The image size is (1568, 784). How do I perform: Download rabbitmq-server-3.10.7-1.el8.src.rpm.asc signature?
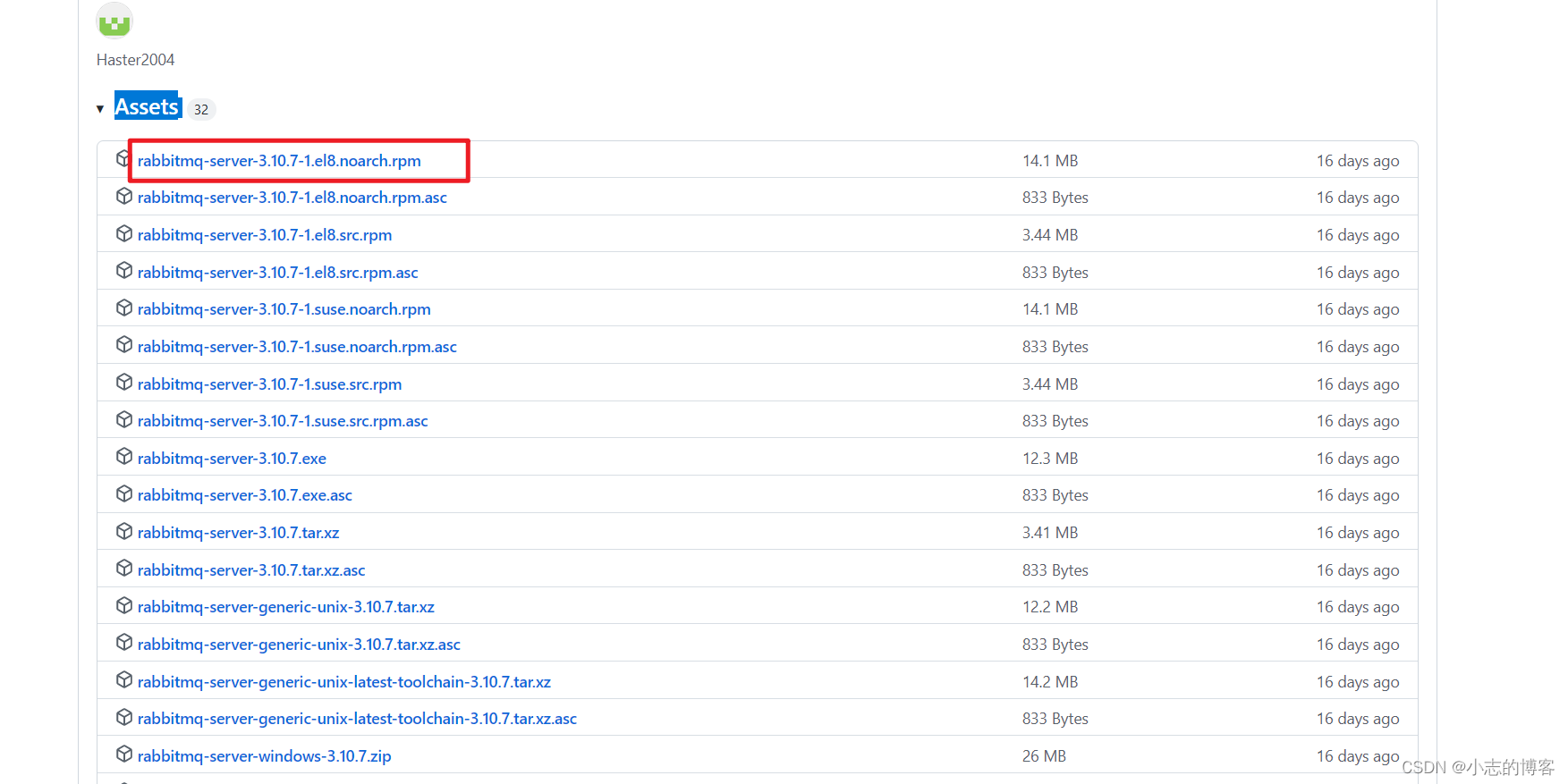(x=278, y=273)
